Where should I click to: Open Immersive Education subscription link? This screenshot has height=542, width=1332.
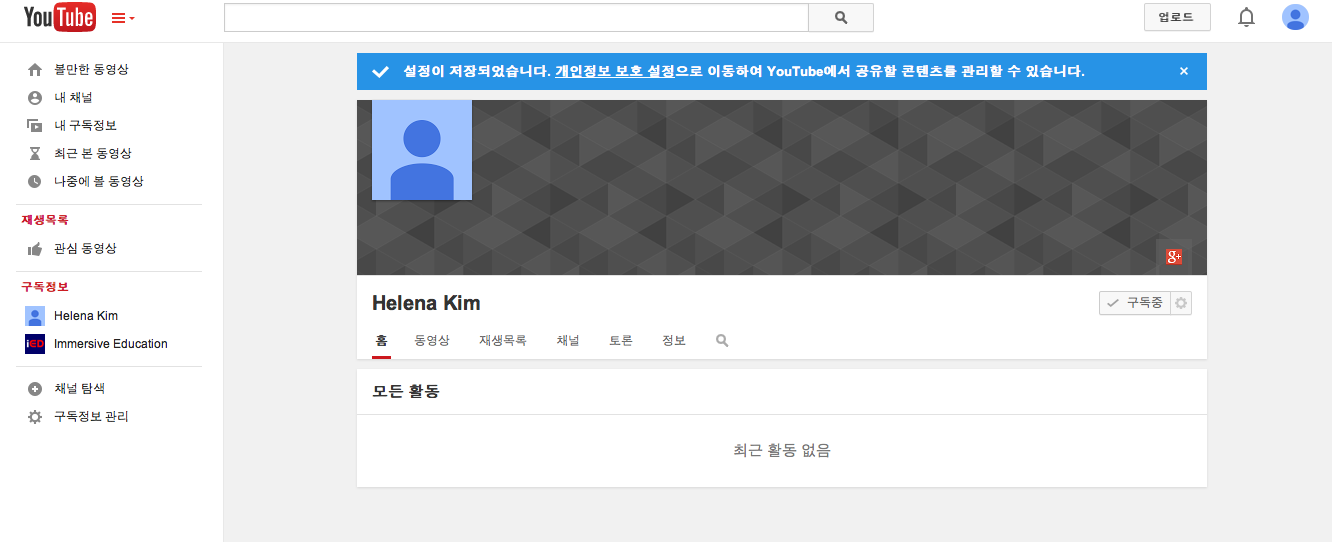(111, 344)
